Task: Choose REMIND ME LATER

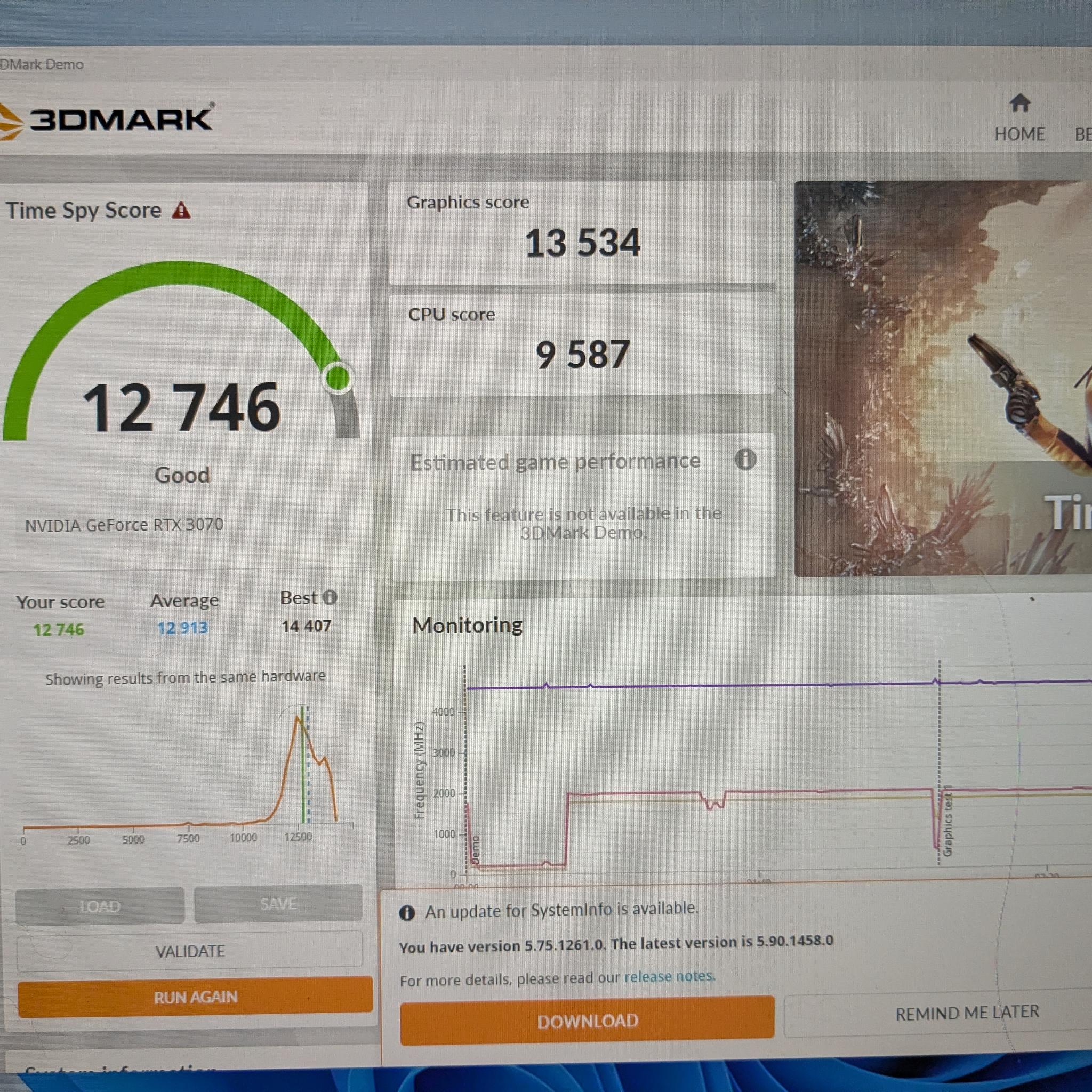Action: [x=967, y=1013]
